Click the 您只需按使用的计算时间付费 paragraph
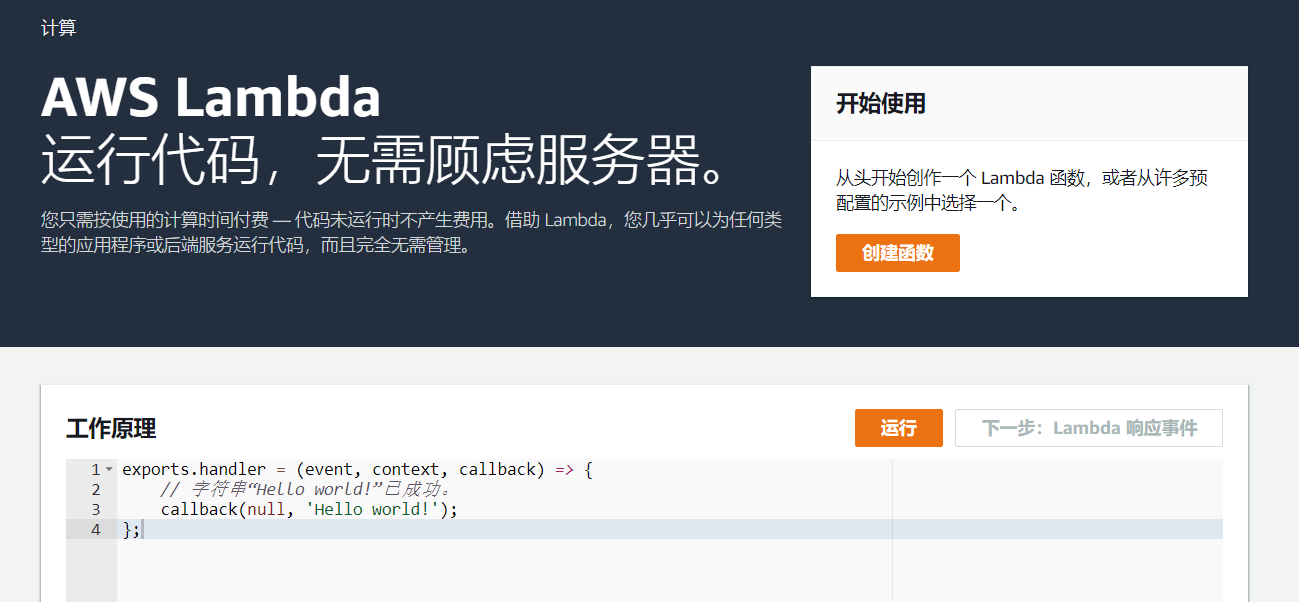Viewport: 1299px width, 602px height. pyautogui.click(x=410, y=232)
